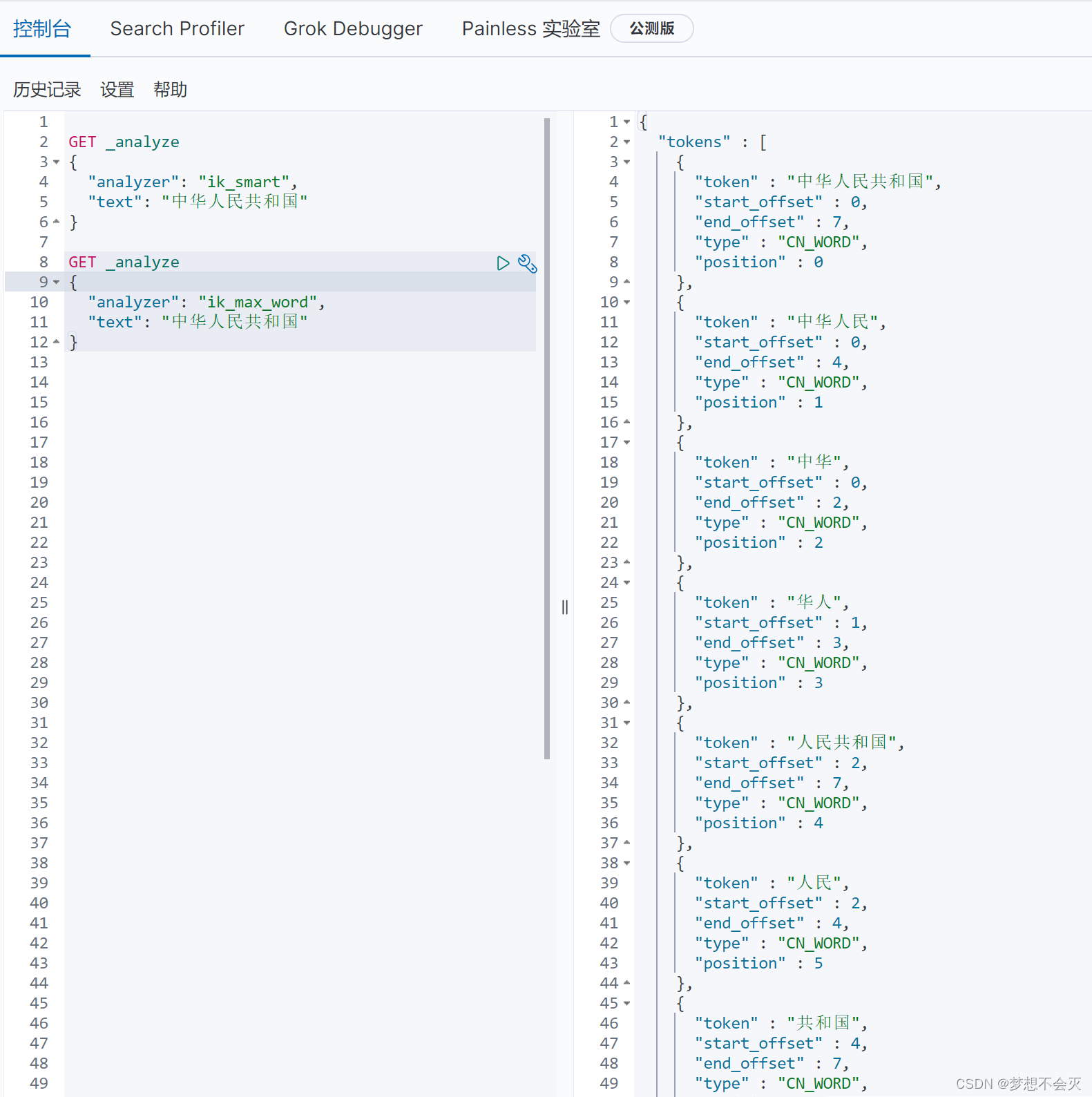The height and width of the screenshot is (1097, 1092).
Task: Open 设置 settings
Action: point(117,90)
